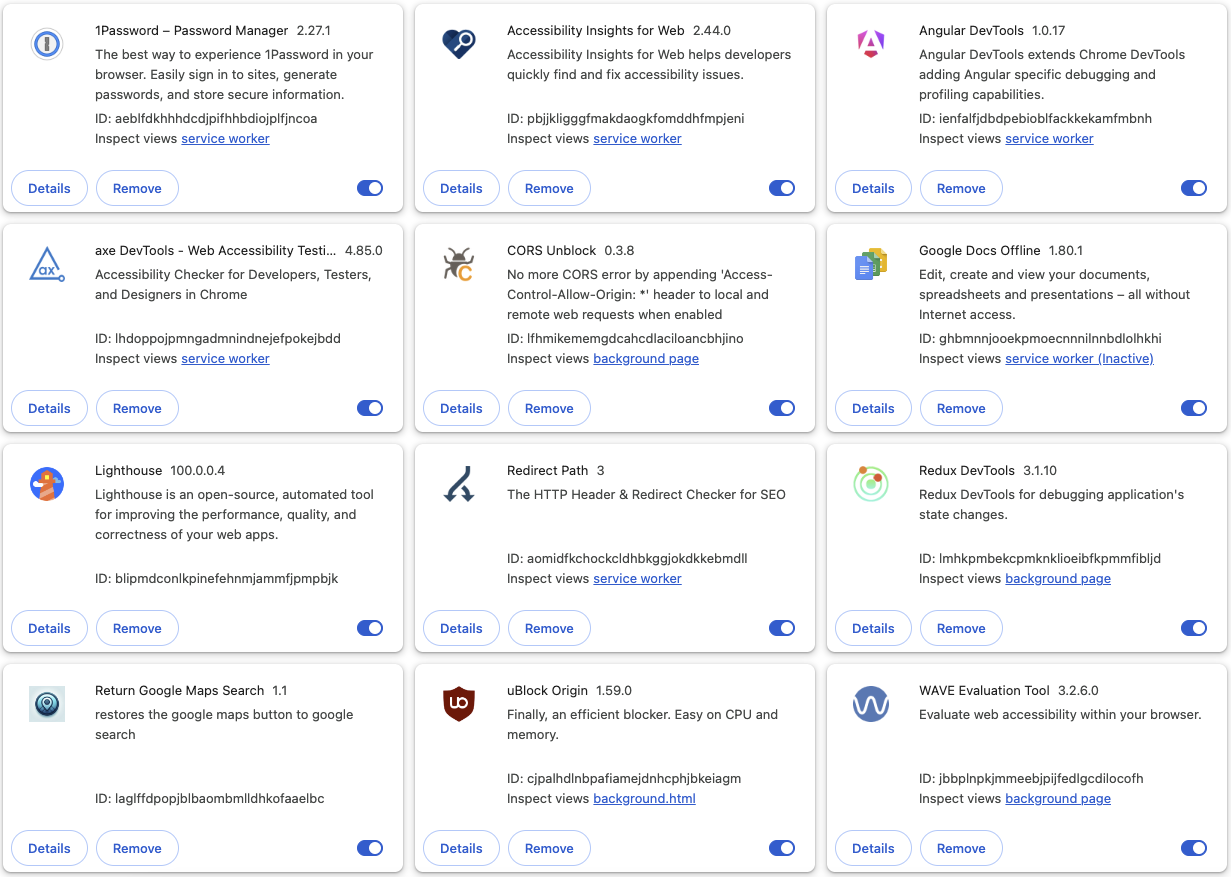1231x877 pixels.
Task: Turn off Accessibility Insights for Web
Action: (x=782, y=188)
